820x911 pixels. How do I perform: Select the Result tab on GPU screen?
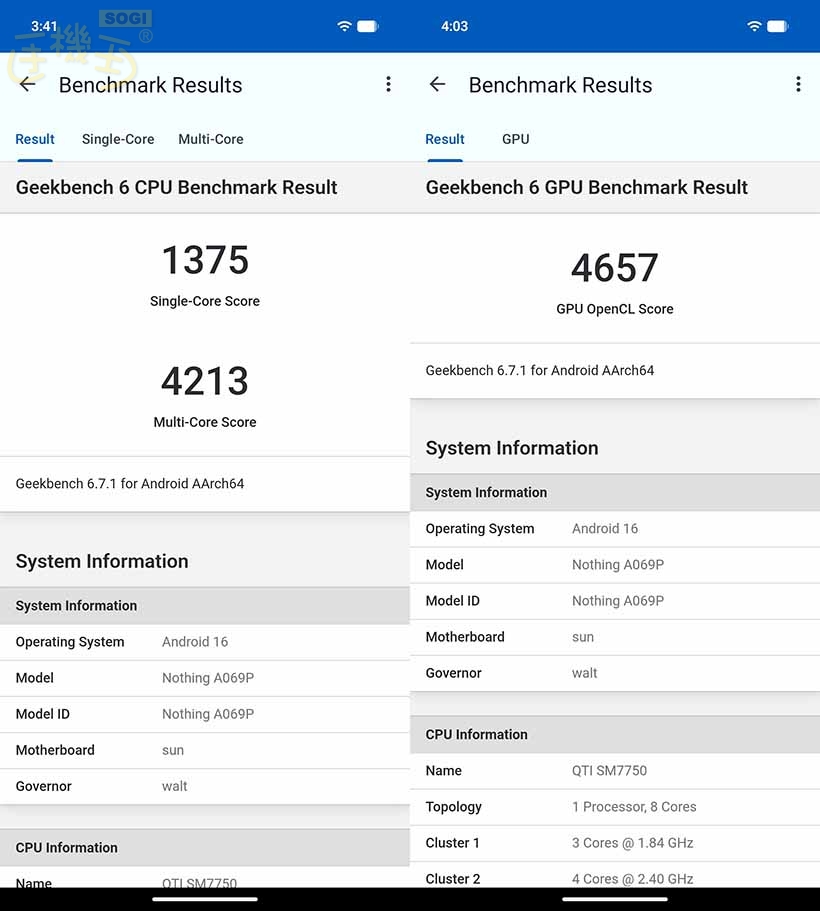tap(445, 139)
